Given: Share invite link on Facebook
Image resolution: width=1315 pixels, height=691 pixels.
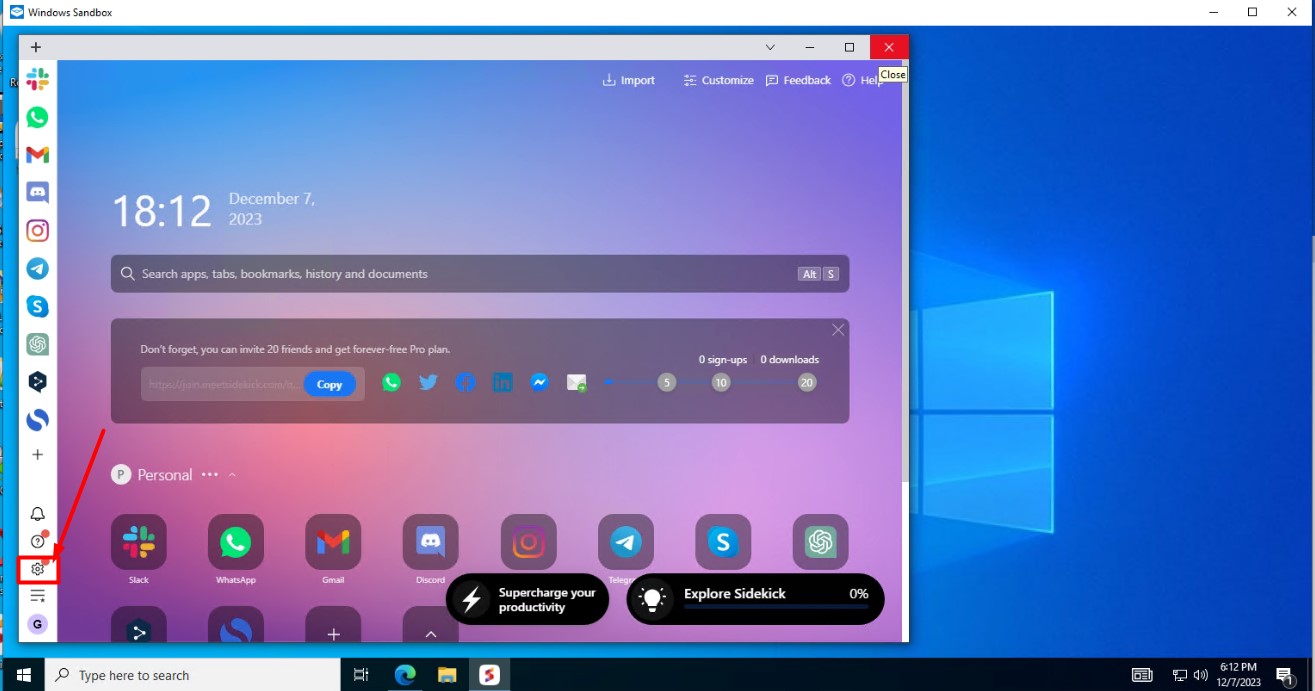Looking at the screenshot, I should click(x=465, y=382).
